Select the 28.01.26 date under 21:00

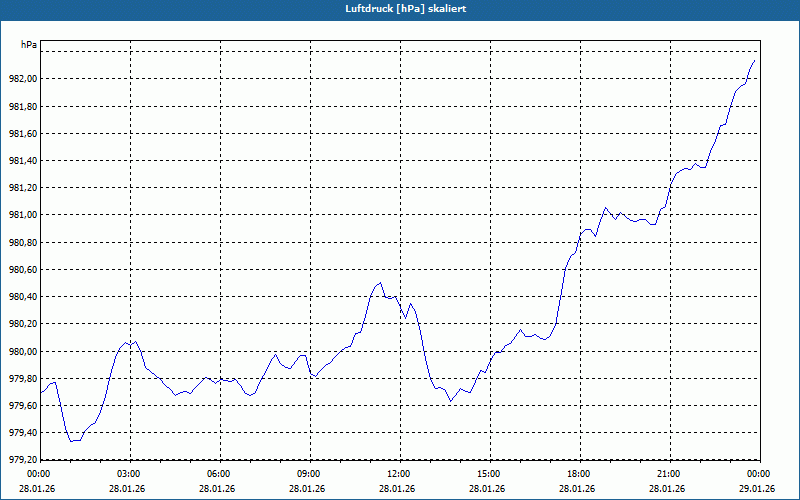pos(667,489)
